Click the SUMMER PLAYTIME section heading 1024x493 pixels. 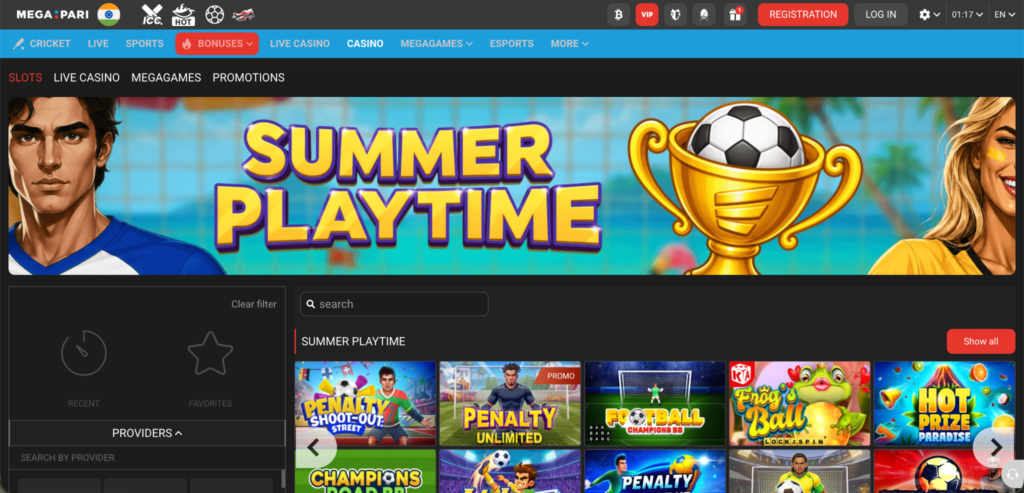pyautogui.click(x=353, y=342)
